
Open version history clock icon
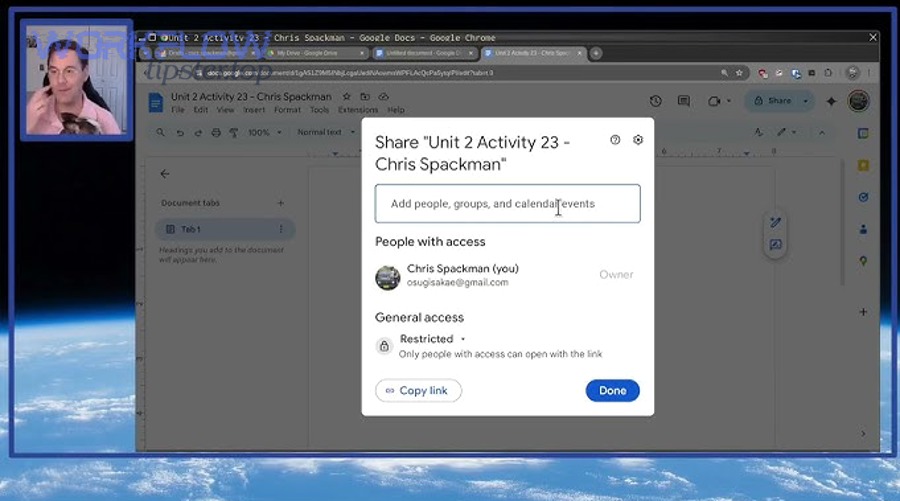(x=655, y=101)
